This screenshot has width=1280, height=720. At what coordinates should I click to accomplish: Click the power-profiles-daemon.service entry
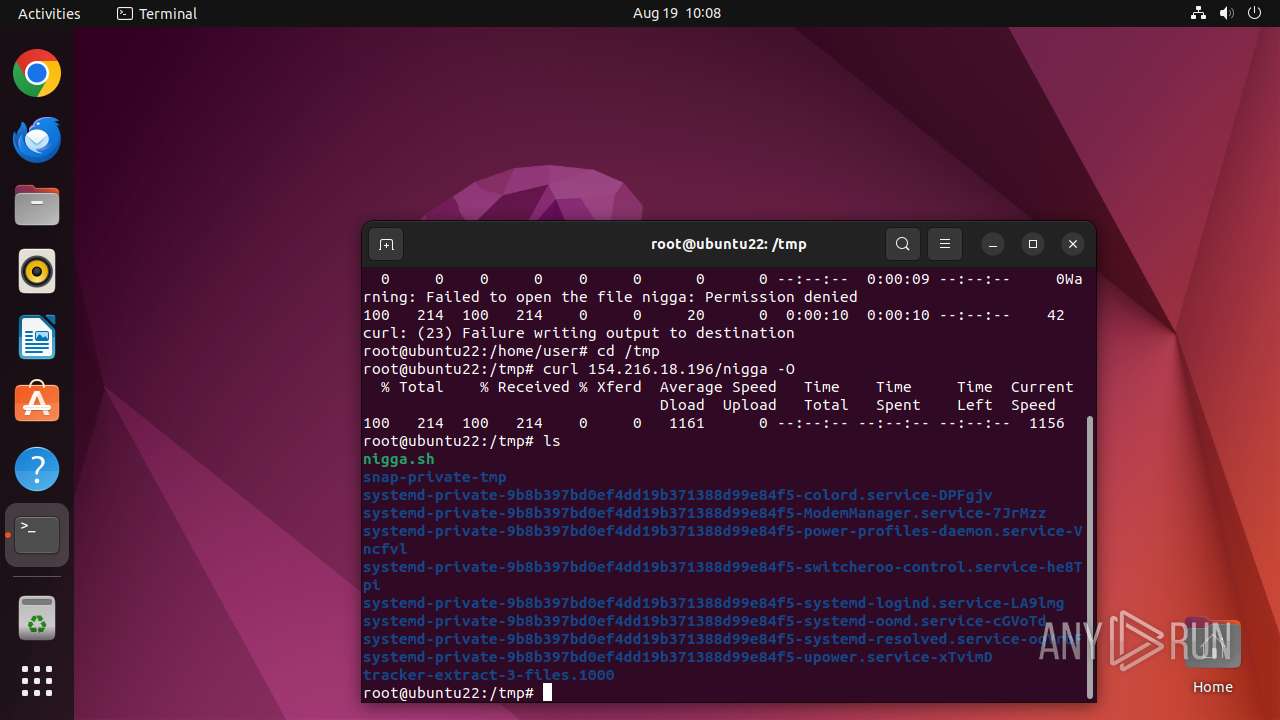point(723,540)
